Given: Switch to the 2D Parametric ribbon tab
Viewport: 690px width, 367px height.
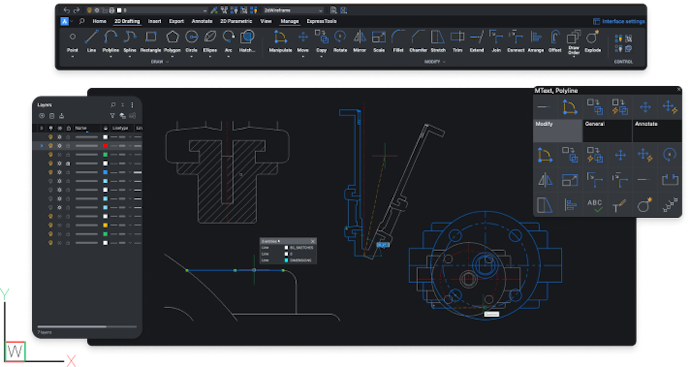Looking at the screenshot, I should (x=236, y=21).
